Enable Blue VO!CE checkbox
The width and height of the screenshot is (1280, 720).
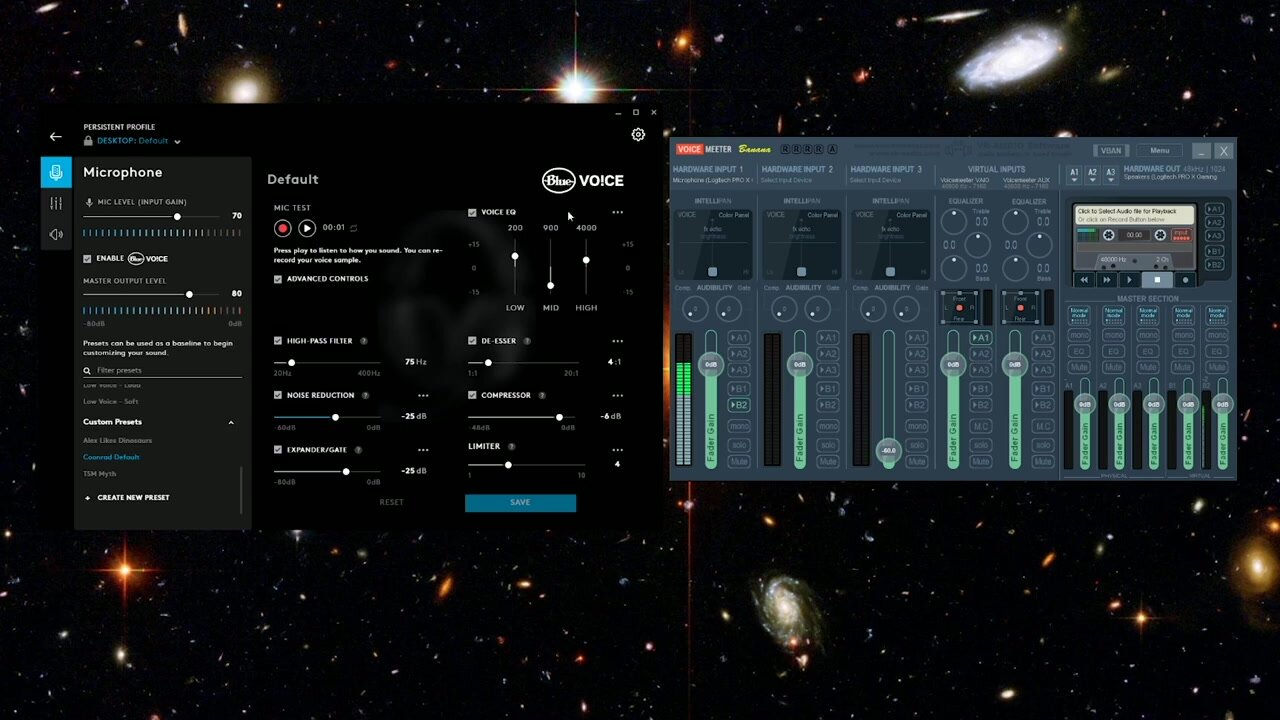(x=87, y=259)
